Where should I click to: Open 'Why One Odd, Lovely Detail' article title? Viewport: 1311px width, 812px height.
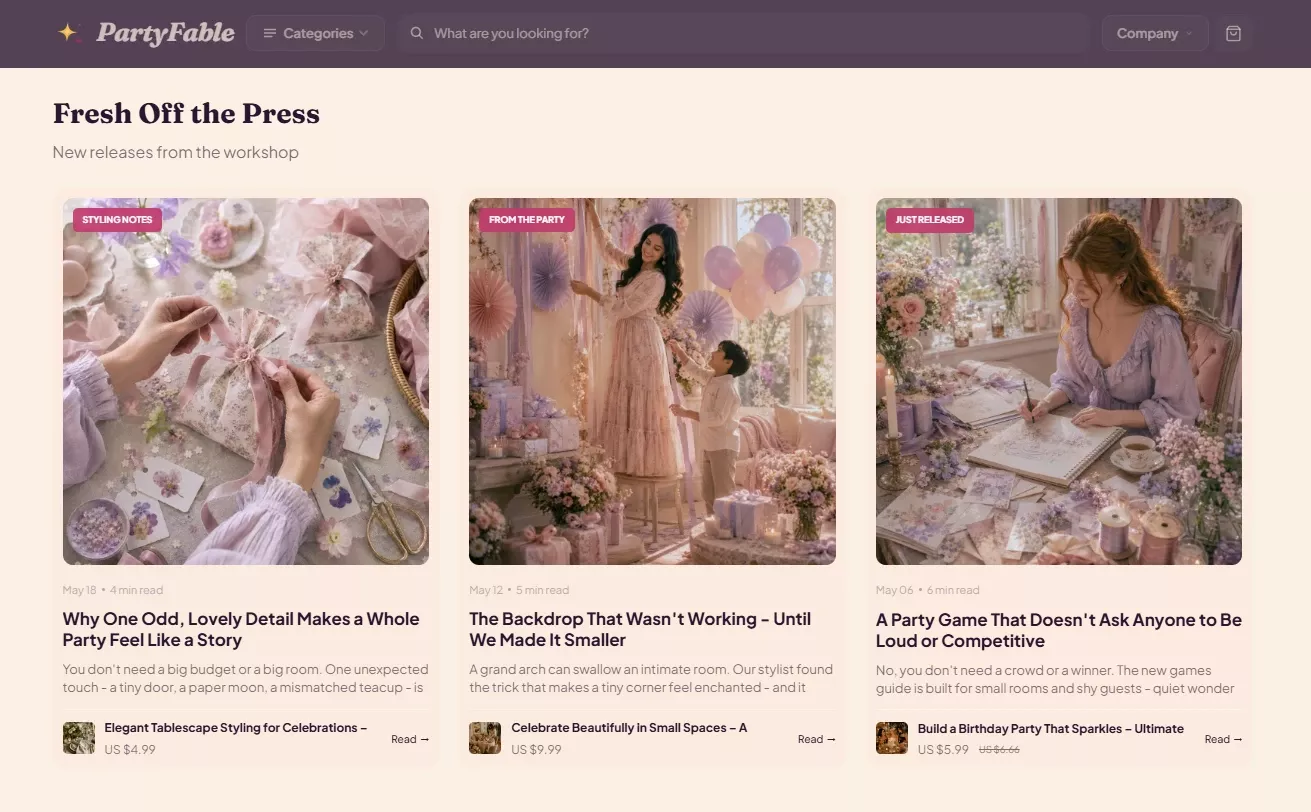[x=241, y=630]
